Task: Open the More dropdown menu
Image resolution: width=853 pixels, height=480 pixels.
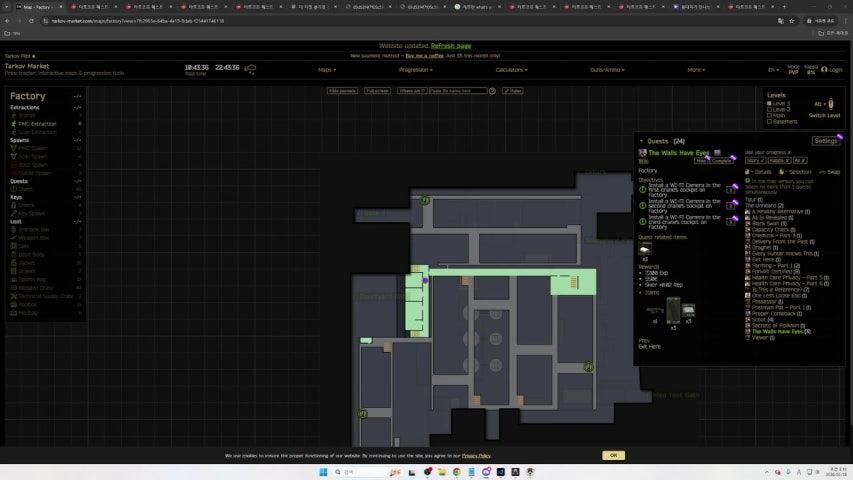Action: (696, 70)
